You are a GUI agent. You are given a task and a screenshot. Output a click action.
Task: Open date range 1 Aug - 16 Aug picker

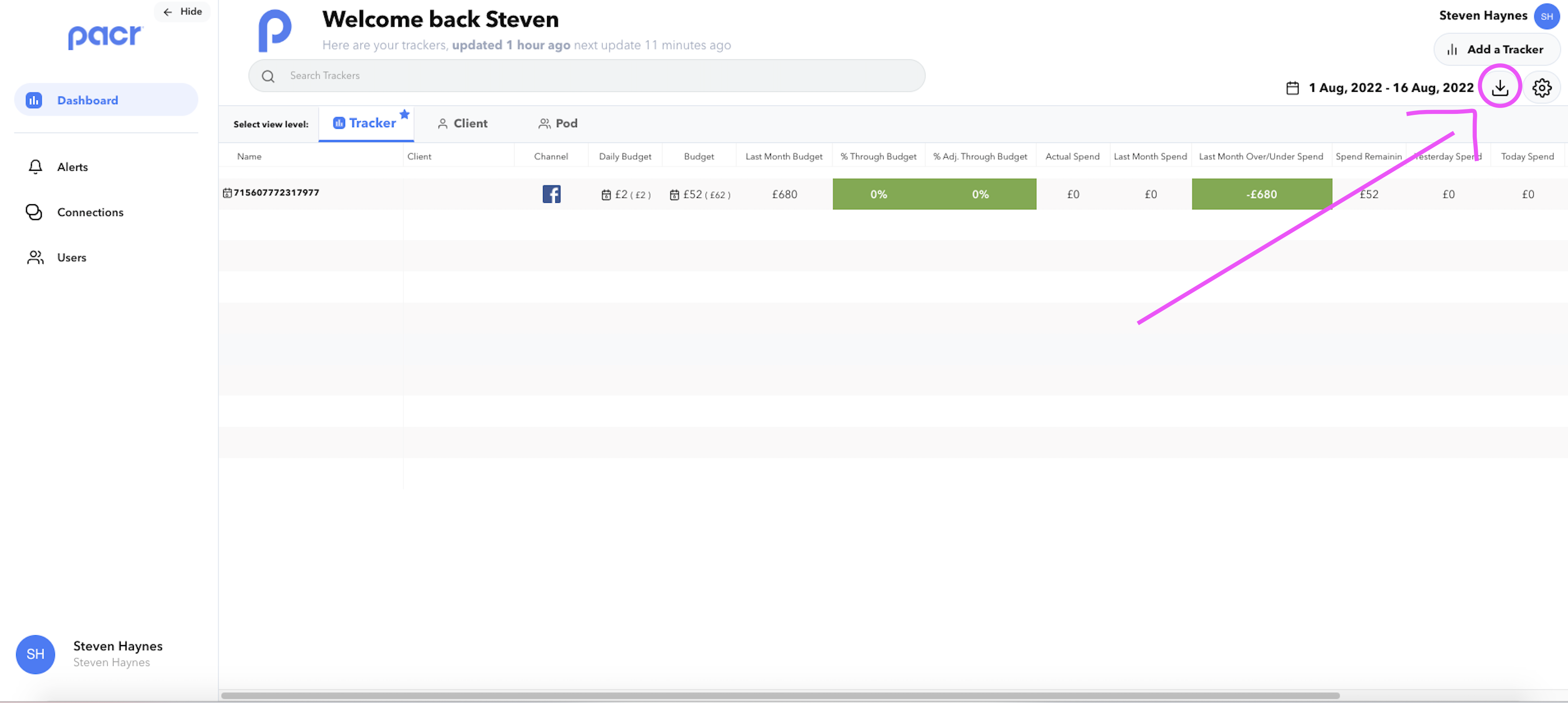pyautogui.click(x=1390, y=88)
